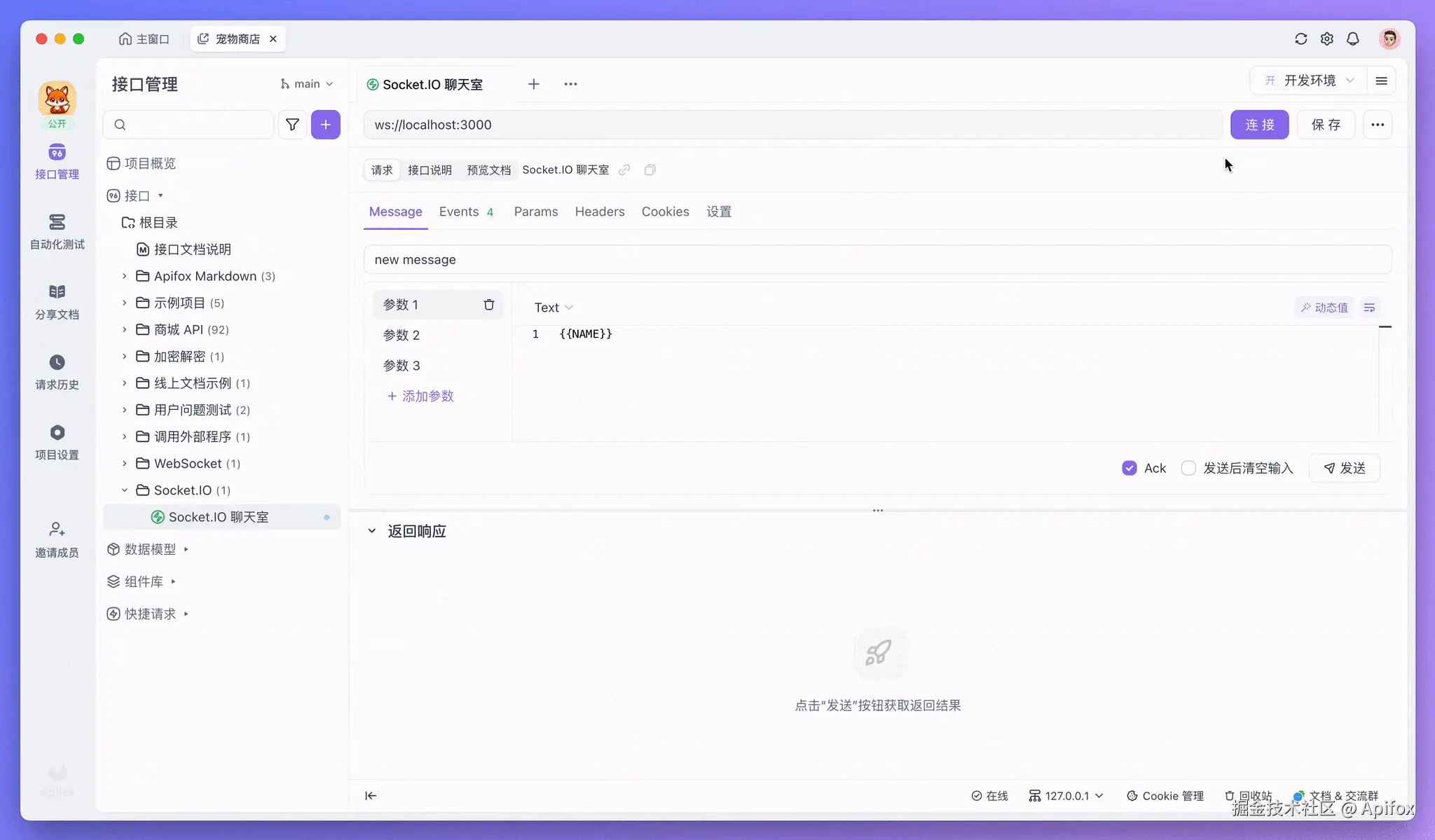Viewport: 1435px width, 840px height.
Task: Switch to 设置 tab
Action: point(719,212)
